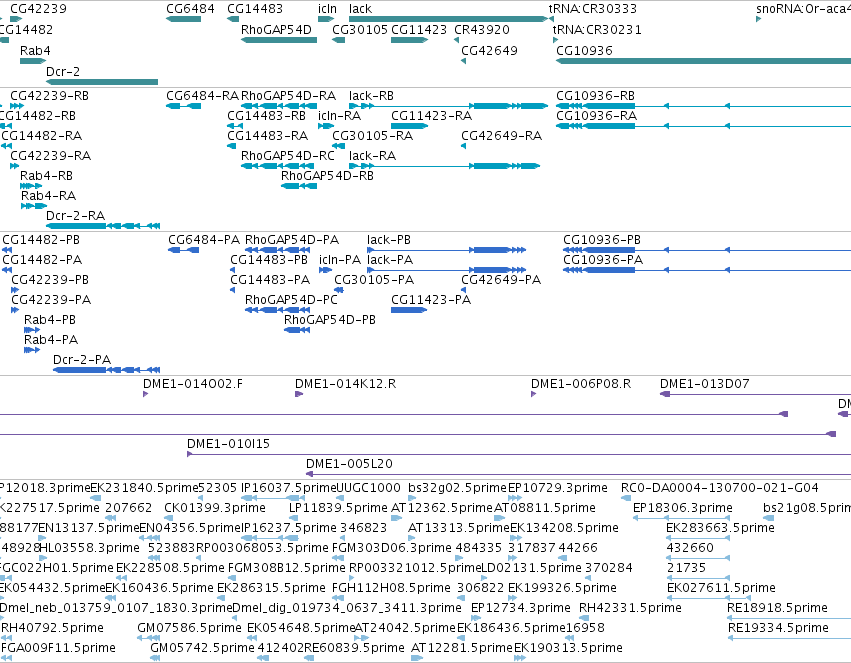Click the CG6484-PA protein label
Screen dimensions: 851x663
[x=204, y=240]
